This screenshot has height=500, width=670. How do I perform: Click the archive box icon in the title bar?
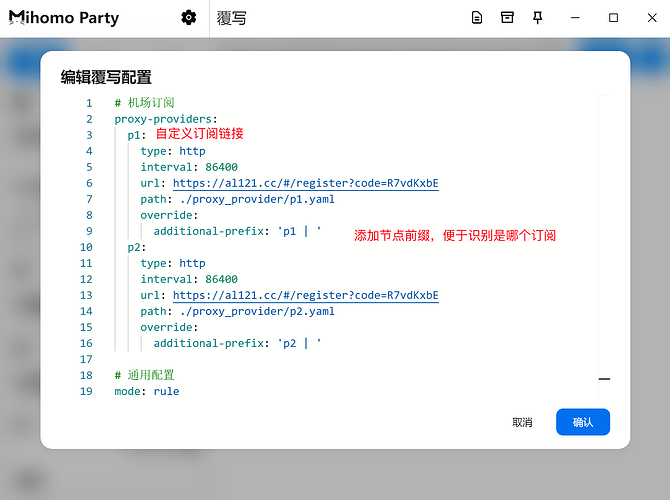(507, 18)
